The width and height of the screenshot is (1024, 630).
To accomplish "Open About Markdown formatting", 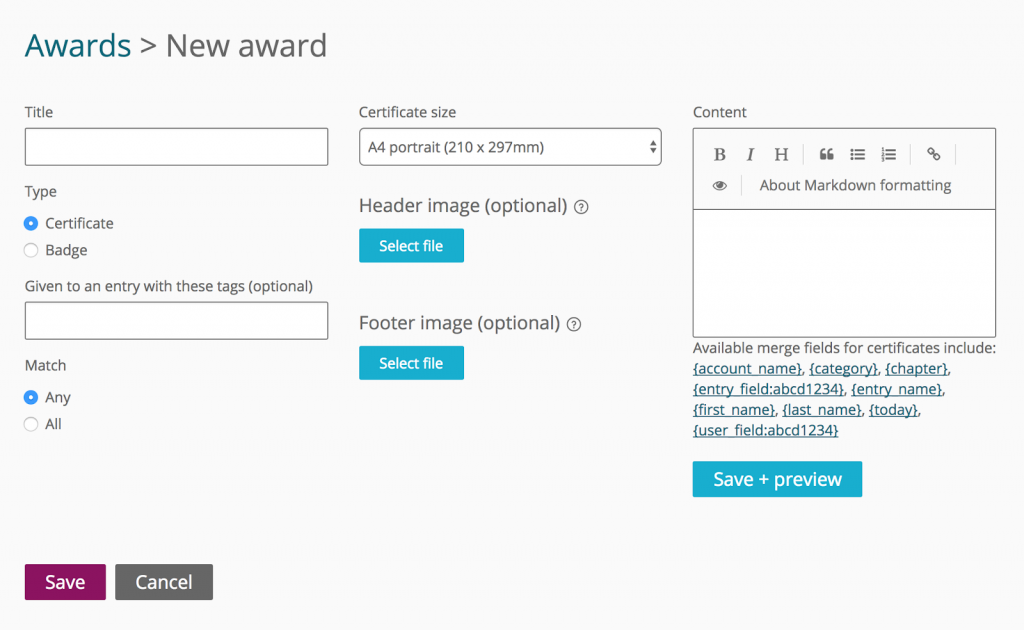I will [x=855, y=185].
